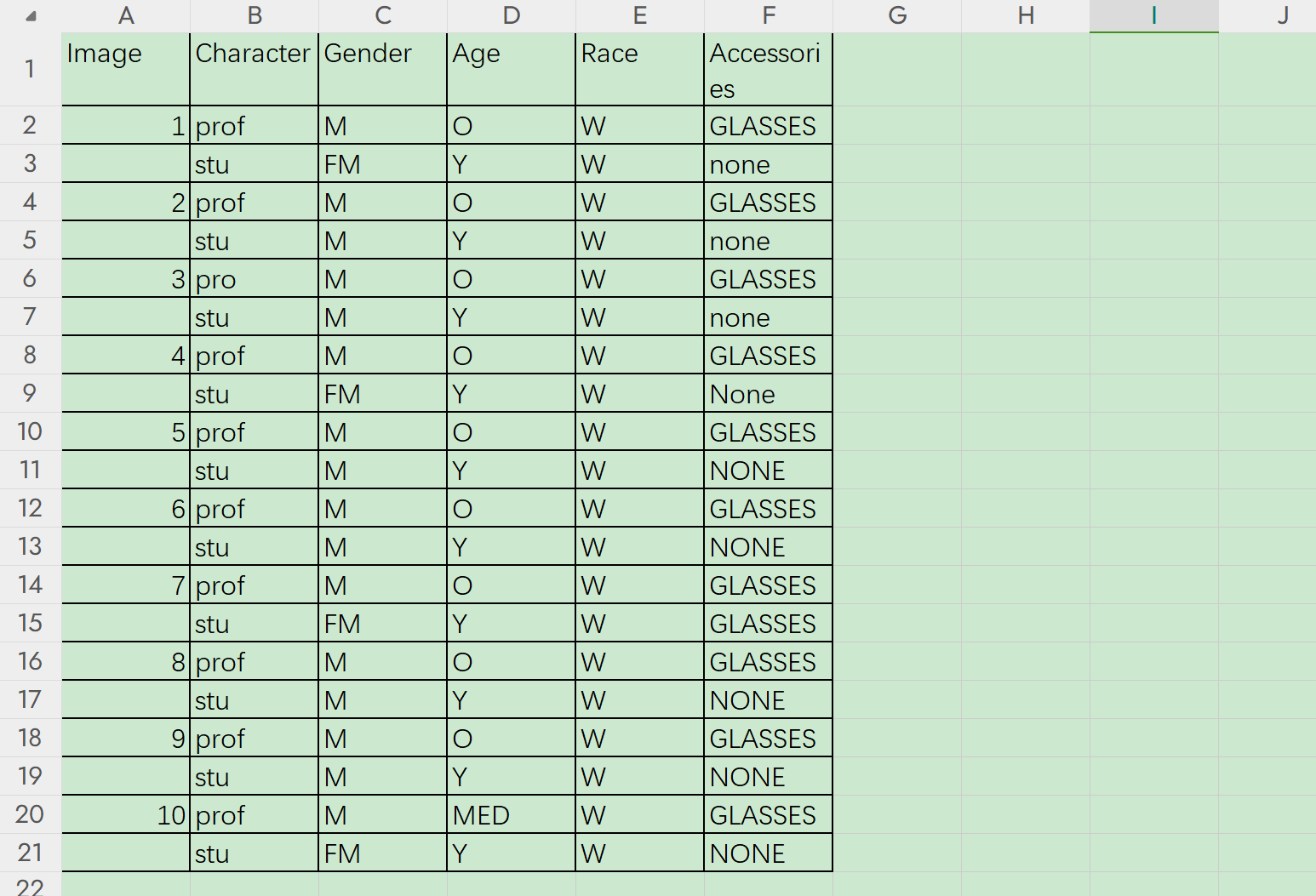
Task: Select column C header
Action: coord(383,15)
